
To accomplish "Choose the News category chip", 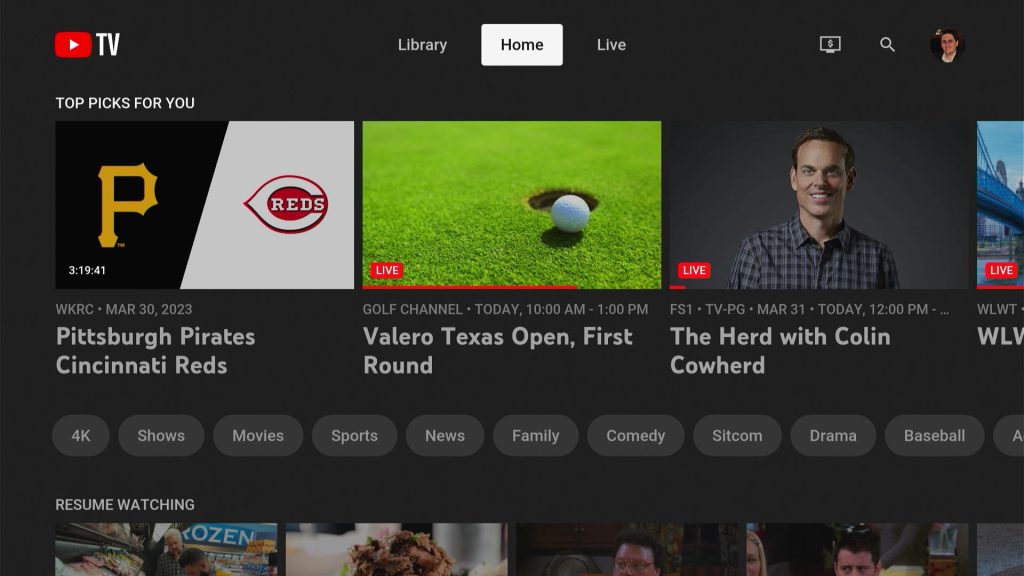I will (x=444, y=436).
